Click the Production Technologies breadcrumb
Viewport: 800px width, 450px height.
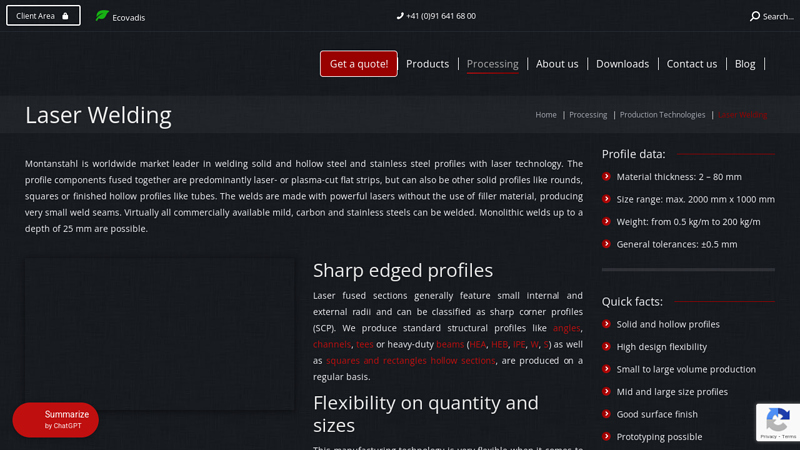click(662, 115)
